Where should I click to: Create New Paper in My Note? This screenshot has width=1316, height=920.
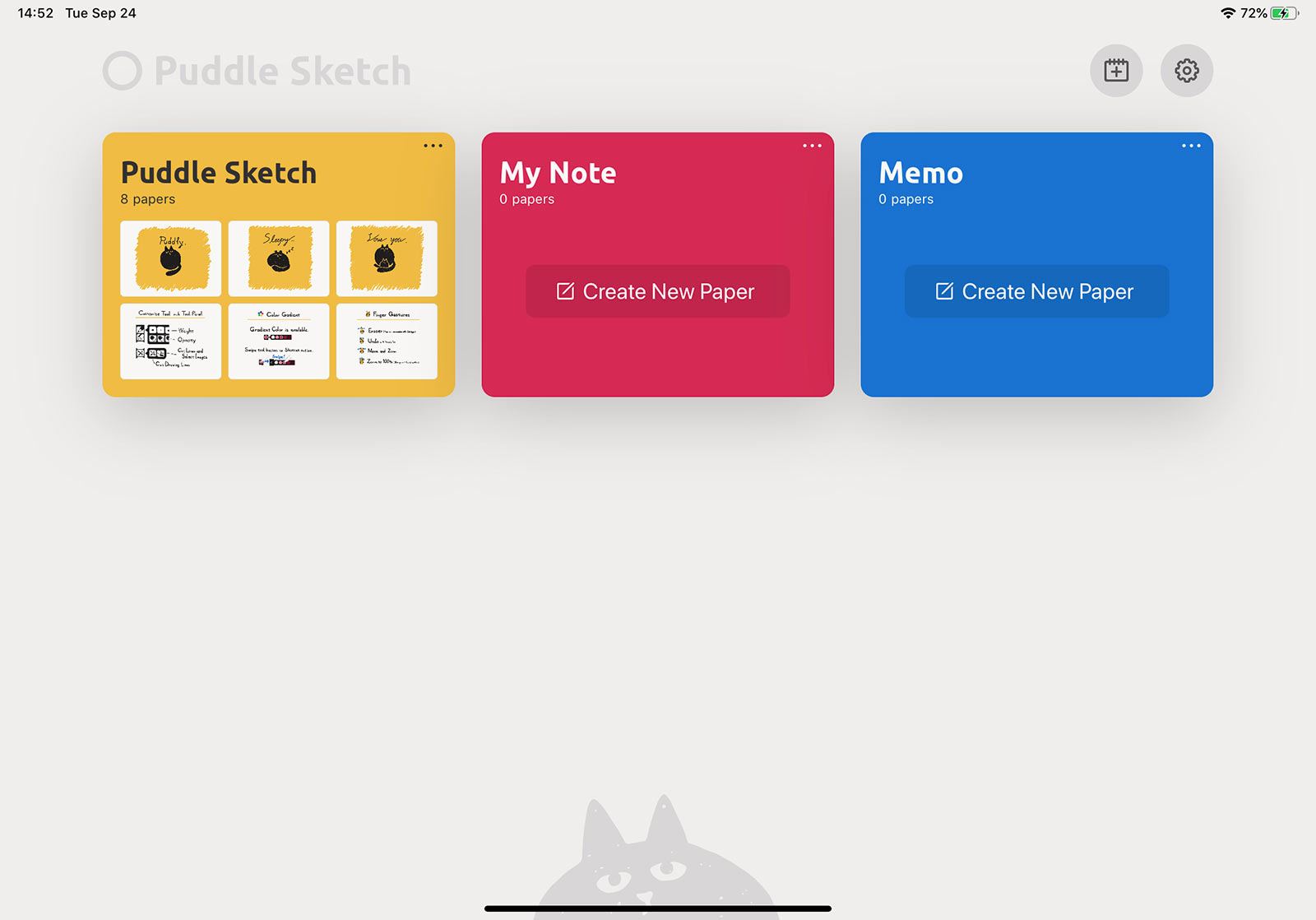(657, 291)
